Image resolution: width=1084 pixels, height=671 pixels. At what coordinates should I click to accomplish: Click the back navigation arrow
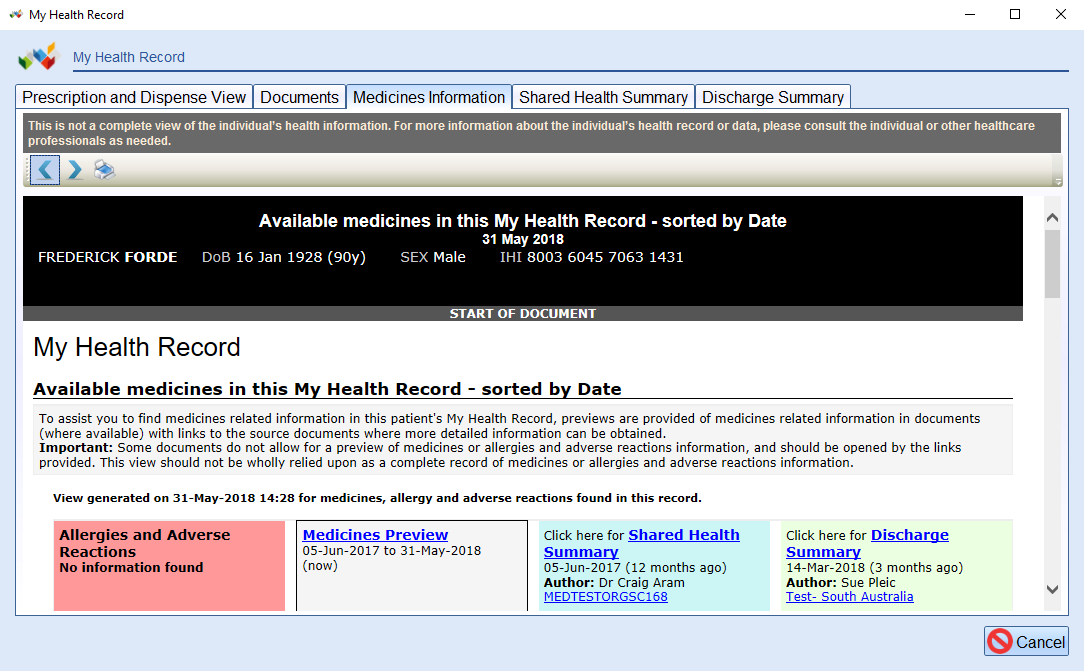click(44, 170)
